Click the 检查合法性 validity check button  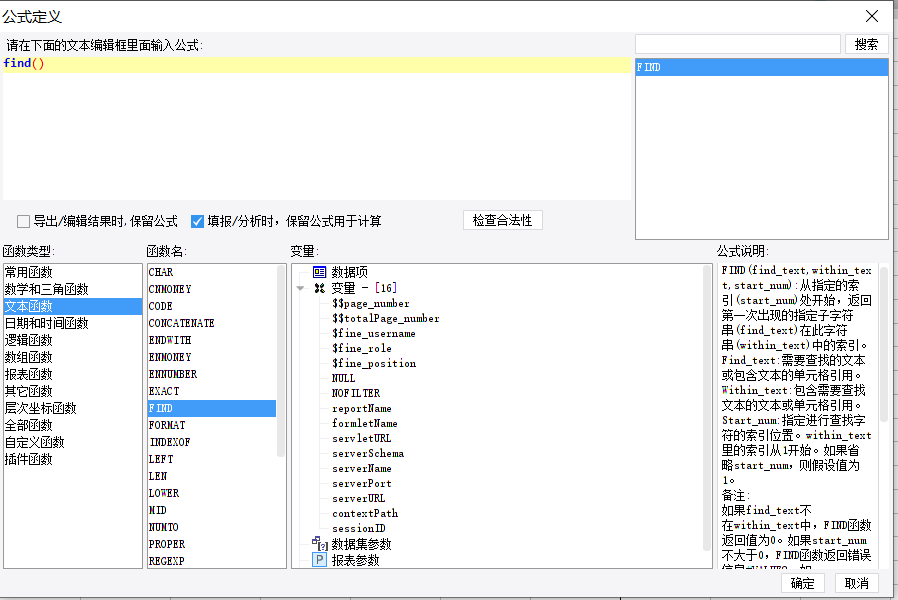pyautogui.click(x=502, y=220)
